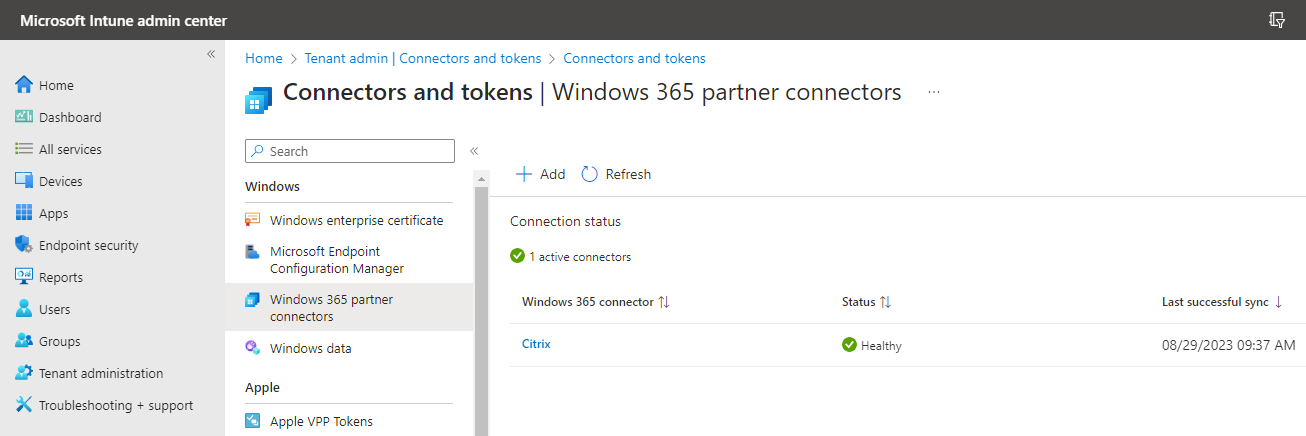Click the Home icon in left sidebar

pos(25,85)
